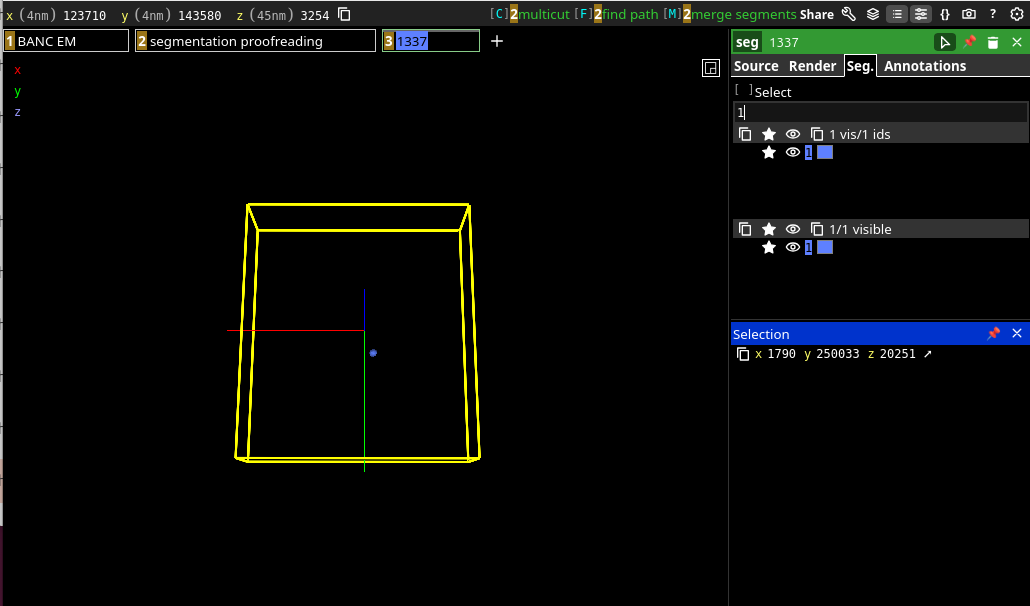This screenshot has width=1030, height=606.
Task: Close the 1337 layer side panel
Action: pyautogui.click(x=1017, y=42)
